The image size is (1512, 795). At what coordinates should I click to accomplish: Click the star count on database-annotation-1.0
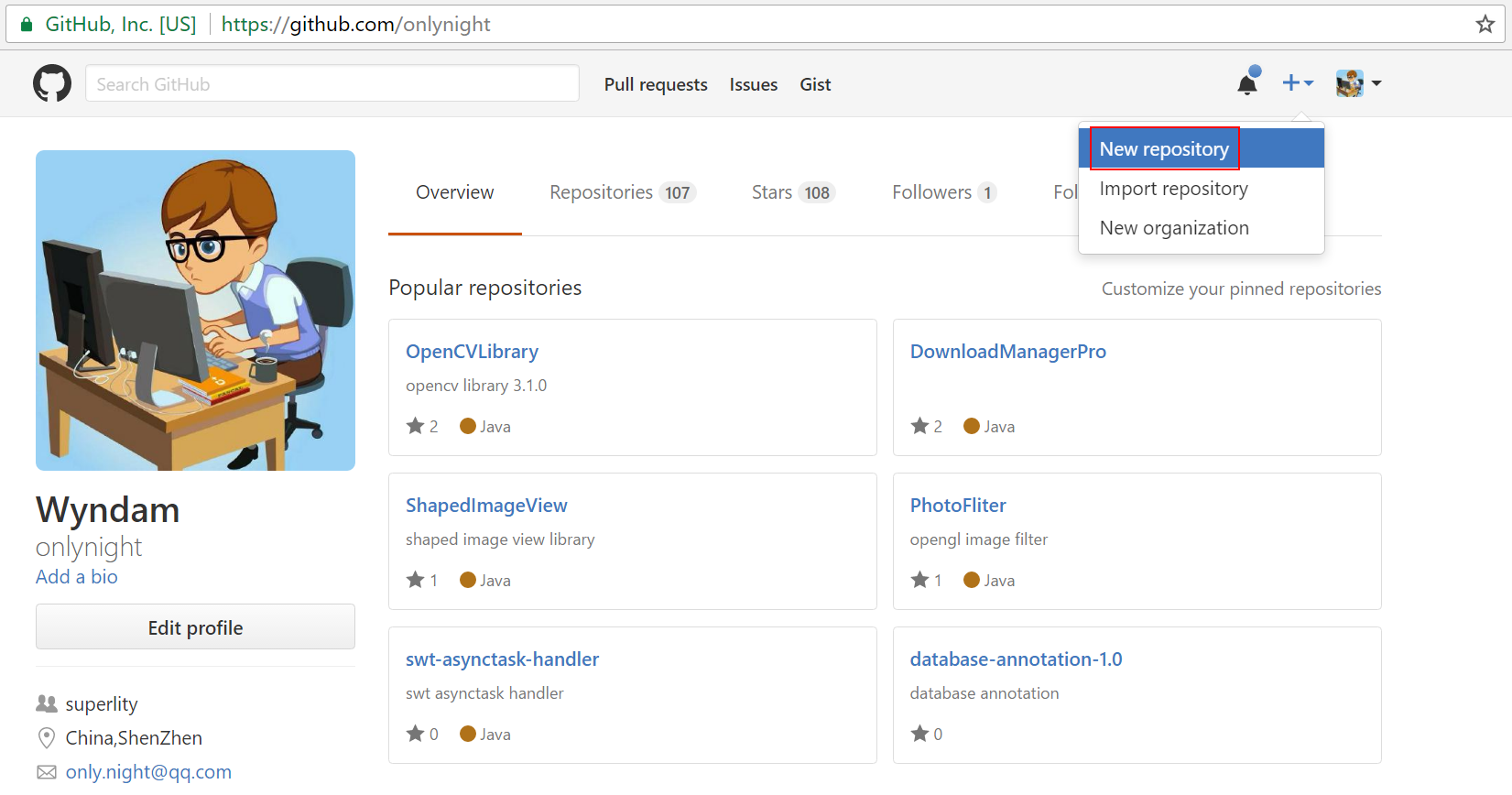tap(927, 734)
